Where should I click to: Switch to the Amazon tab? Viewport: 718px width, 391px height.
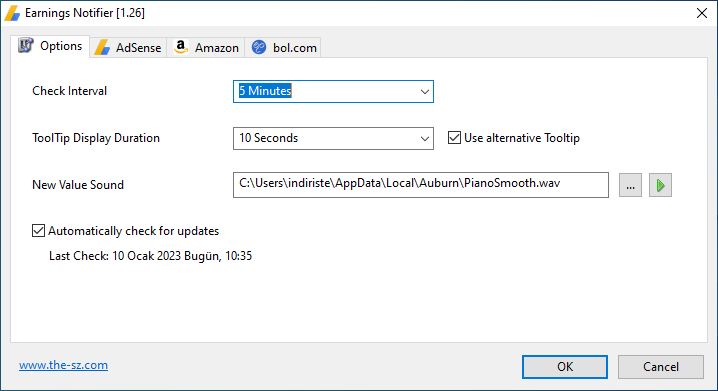pyautogui.click(x=206, y=48)
